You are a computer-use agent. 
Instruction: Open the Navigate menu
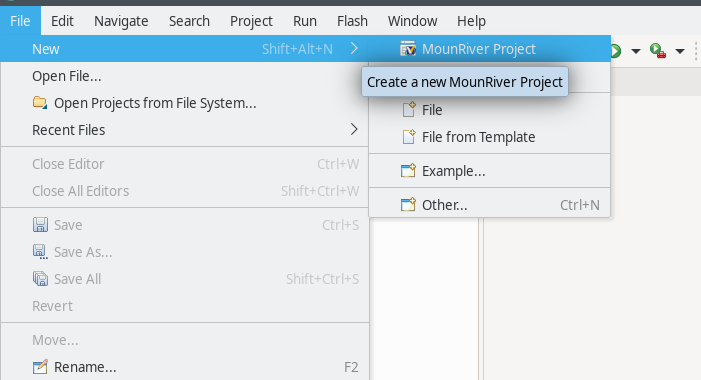121,21
